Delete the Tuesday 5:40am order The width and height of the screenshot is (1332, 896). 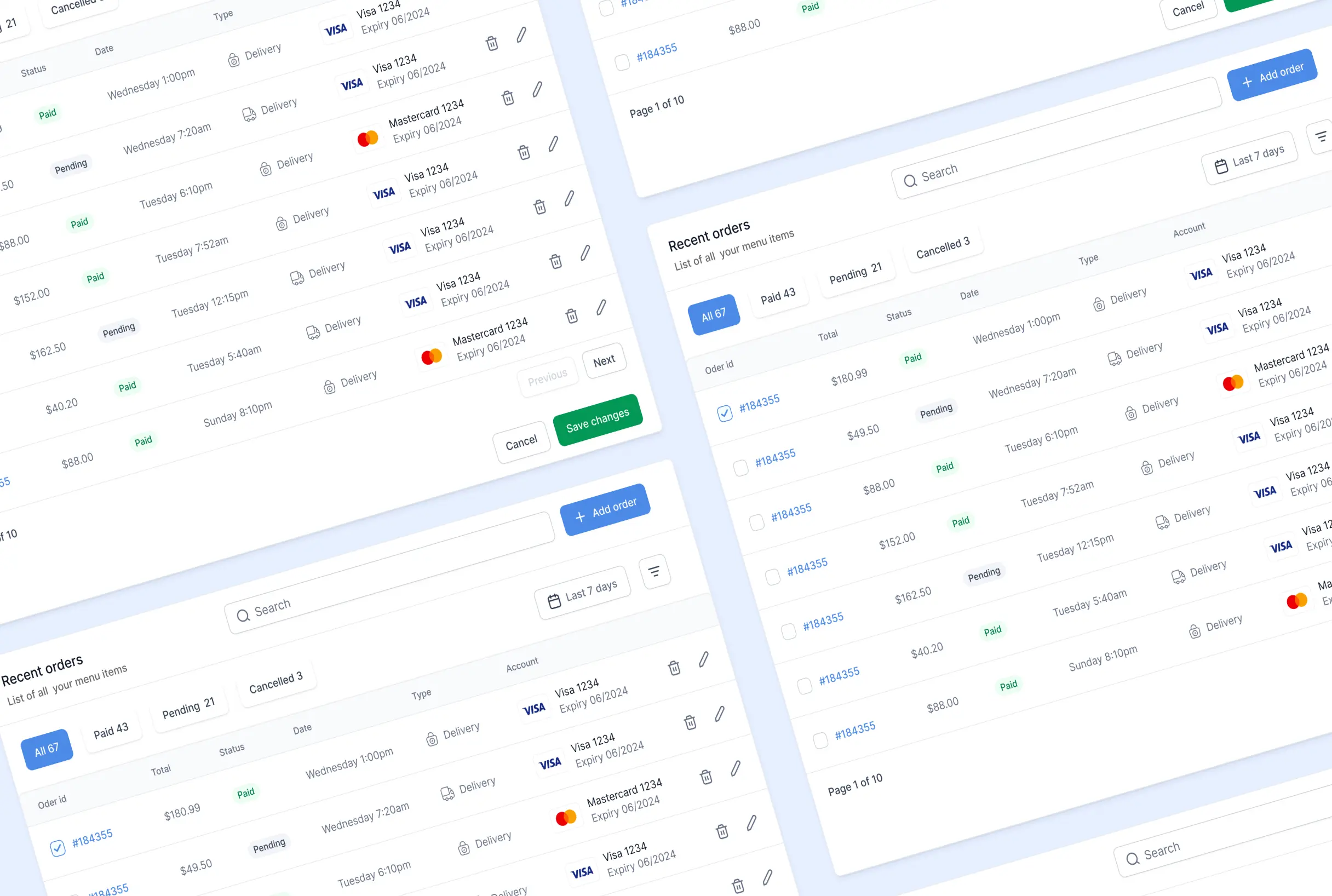tap(555, 261)
